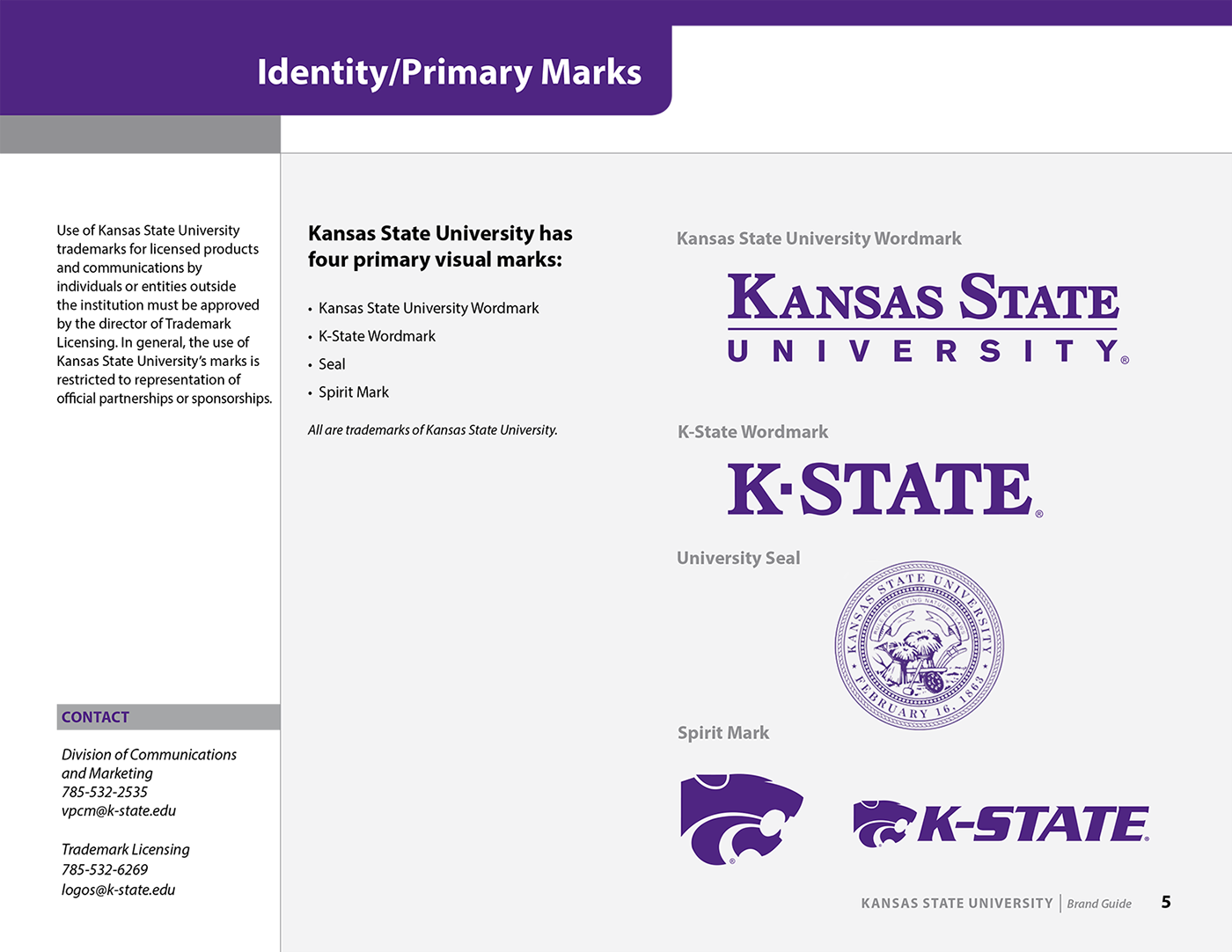Expand the K-State Wordmark section heading

752,432
